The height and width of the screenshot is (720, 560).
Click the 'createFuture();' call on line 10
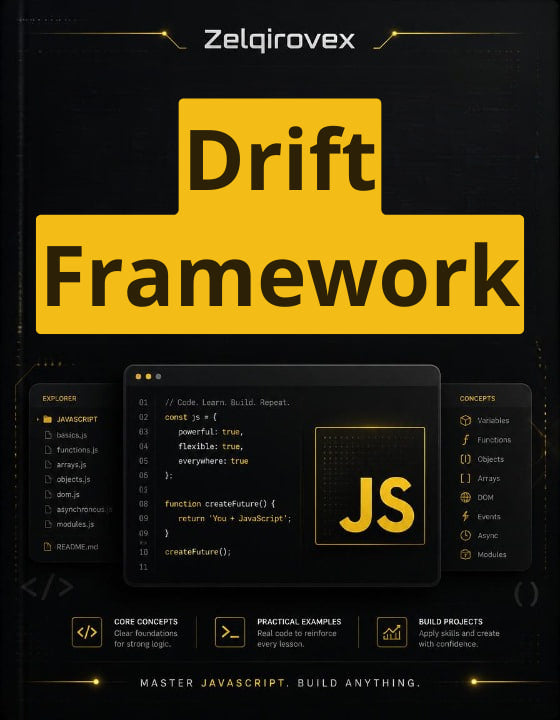coord(198,552)
